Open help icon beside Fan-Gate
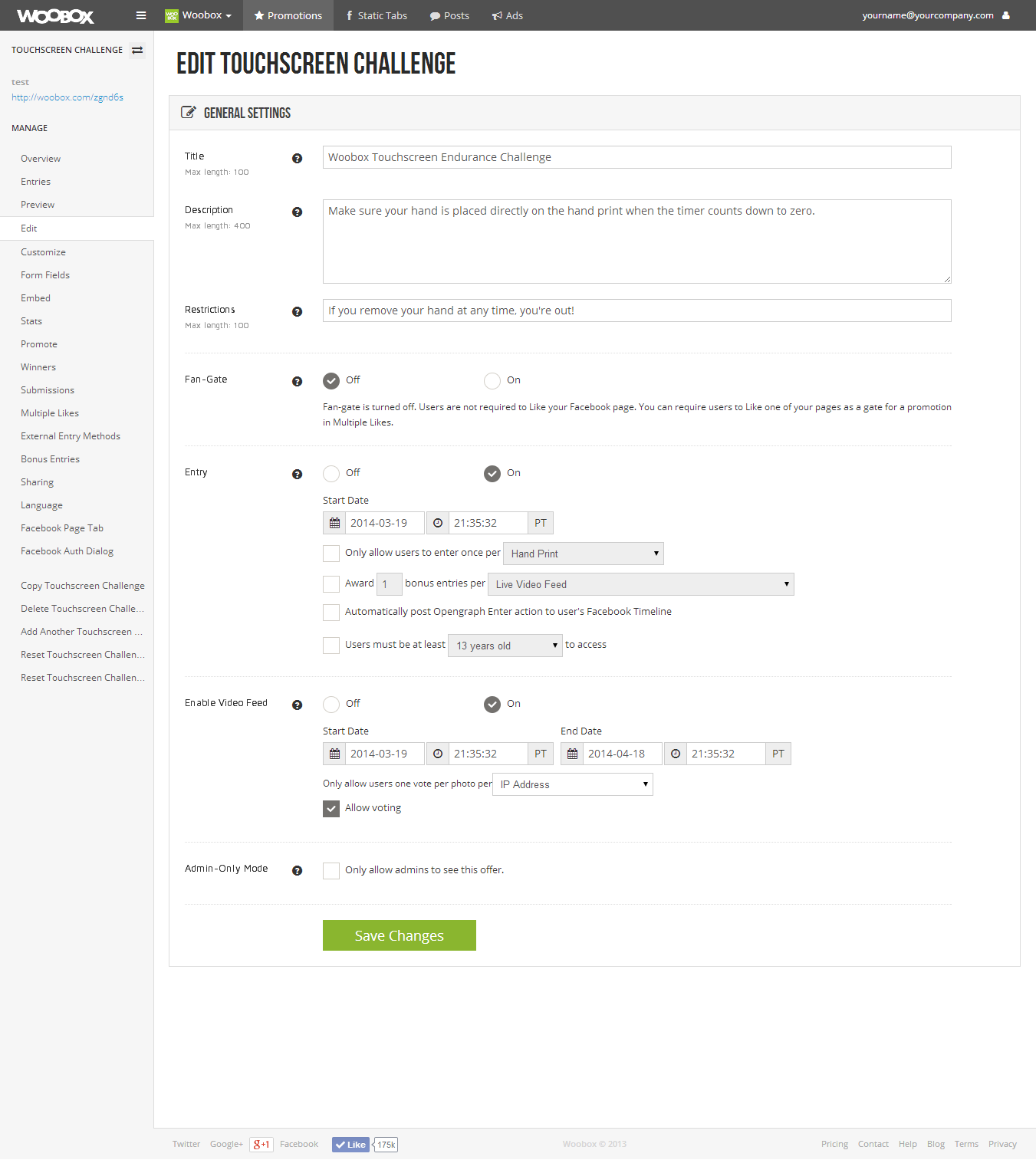Viewport: 1036px width, 1160px height. pos(297,382)
